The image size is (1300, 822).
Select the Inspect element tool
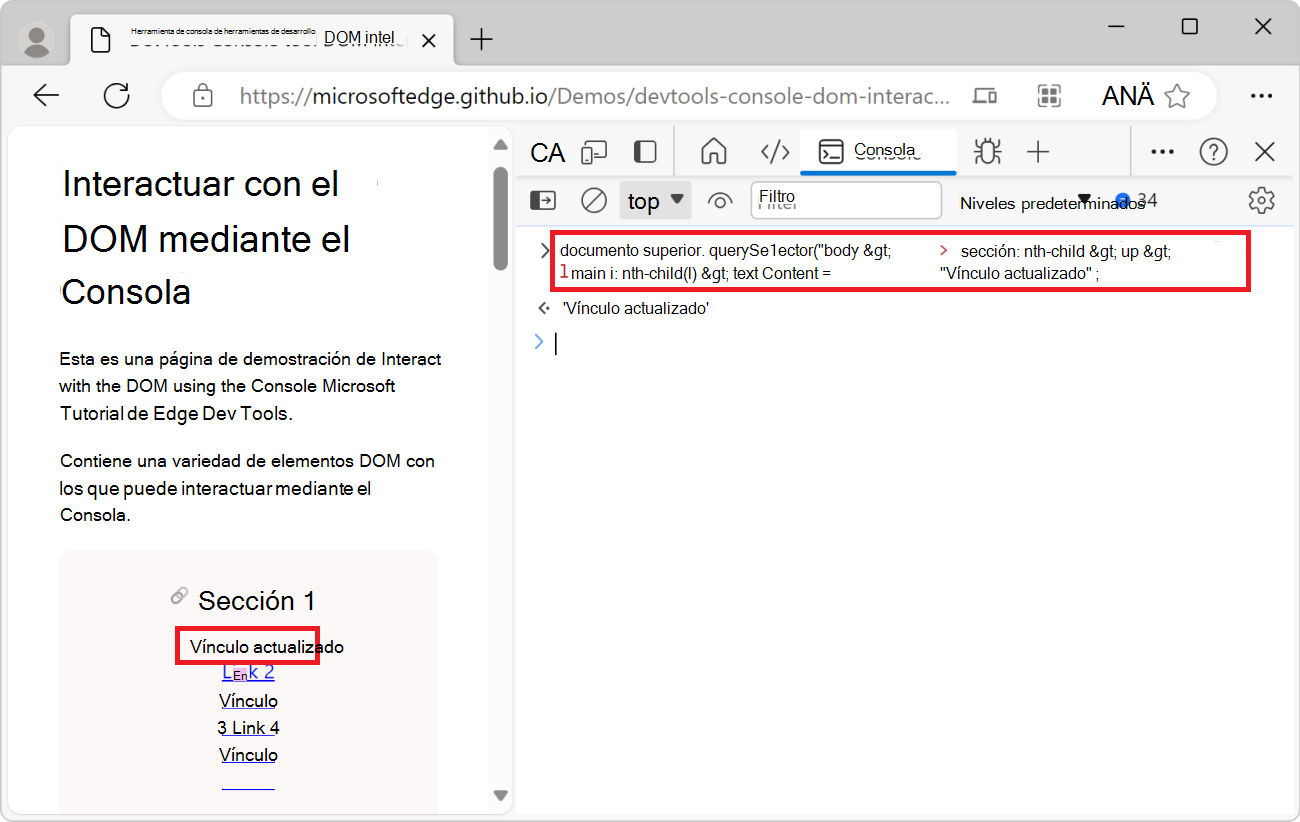click(547, 152)
